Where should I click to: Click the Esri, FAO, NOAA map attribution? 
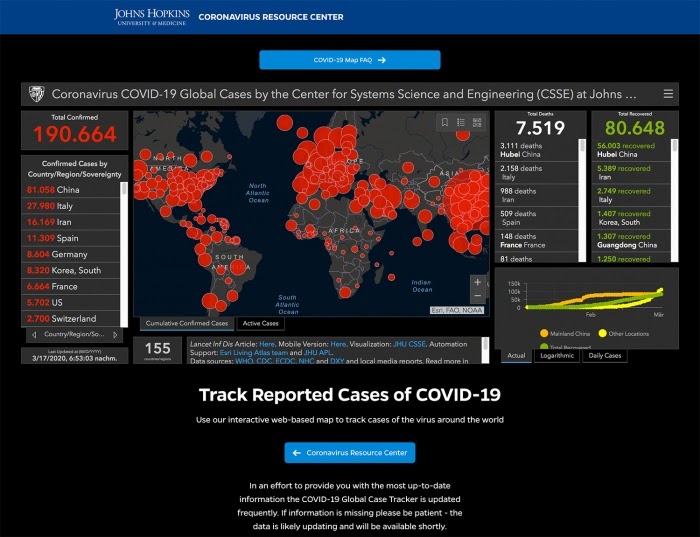[x=457, y=310]
